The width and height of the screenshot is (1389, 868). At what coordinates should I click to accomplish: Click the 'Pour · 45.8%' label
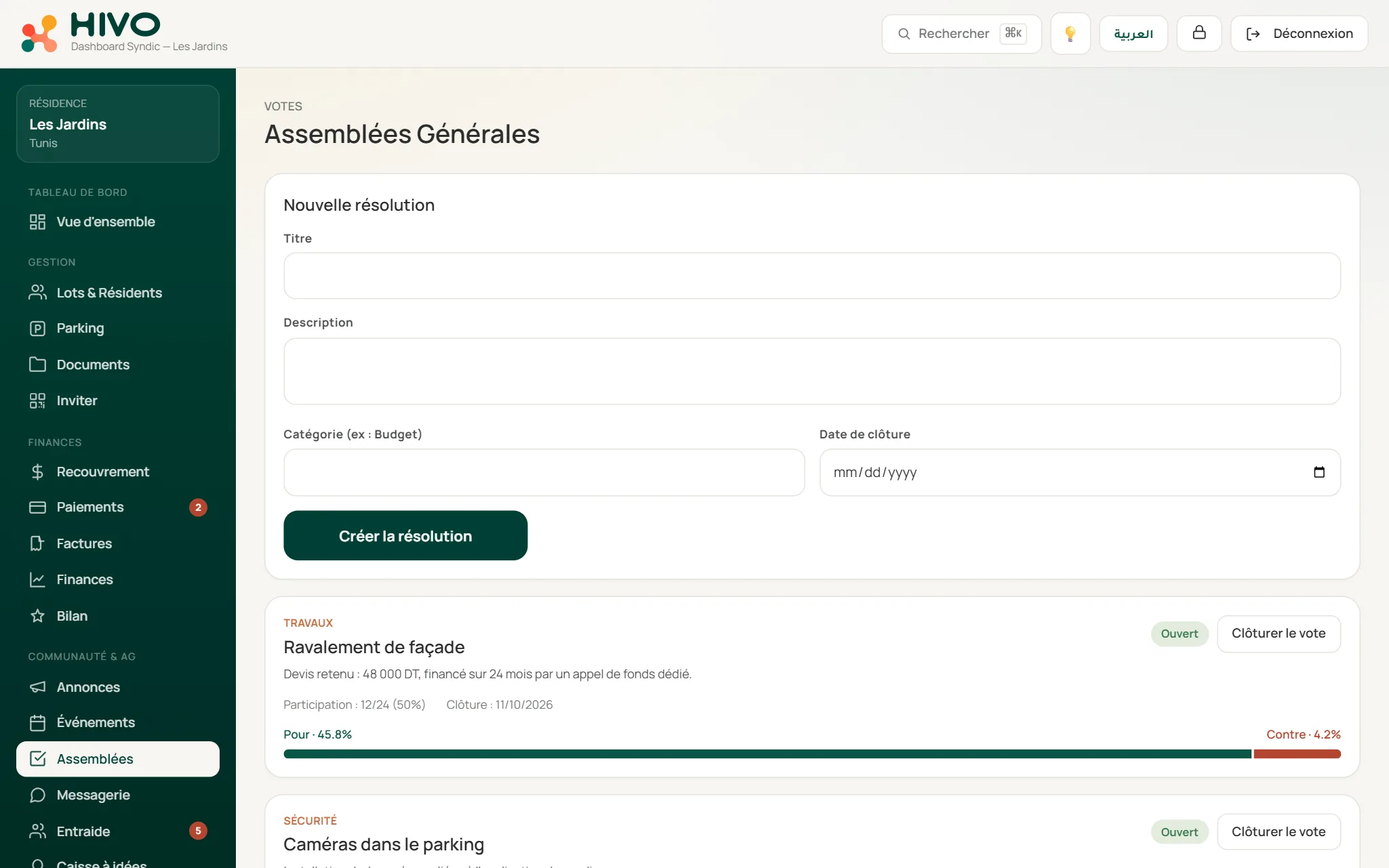(317, 735)
